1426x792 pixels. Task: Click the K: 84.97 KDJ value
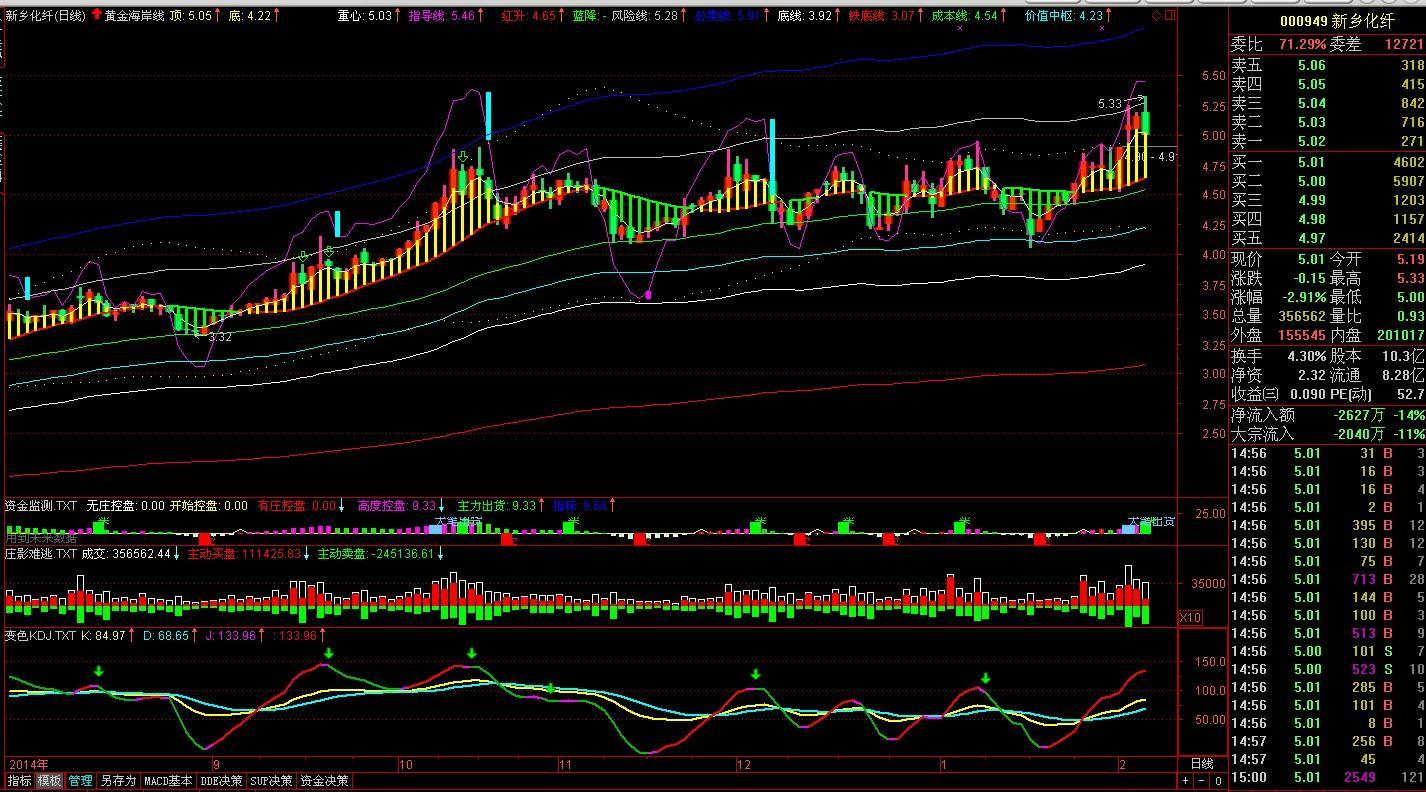(103, 635)
